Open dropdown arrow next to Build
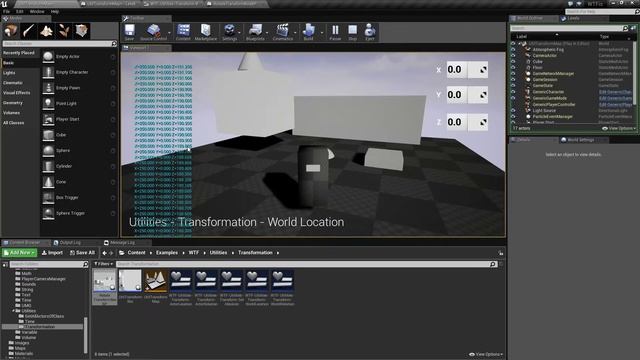This screenshot has height=360, width=640. [x=322, y=33]
